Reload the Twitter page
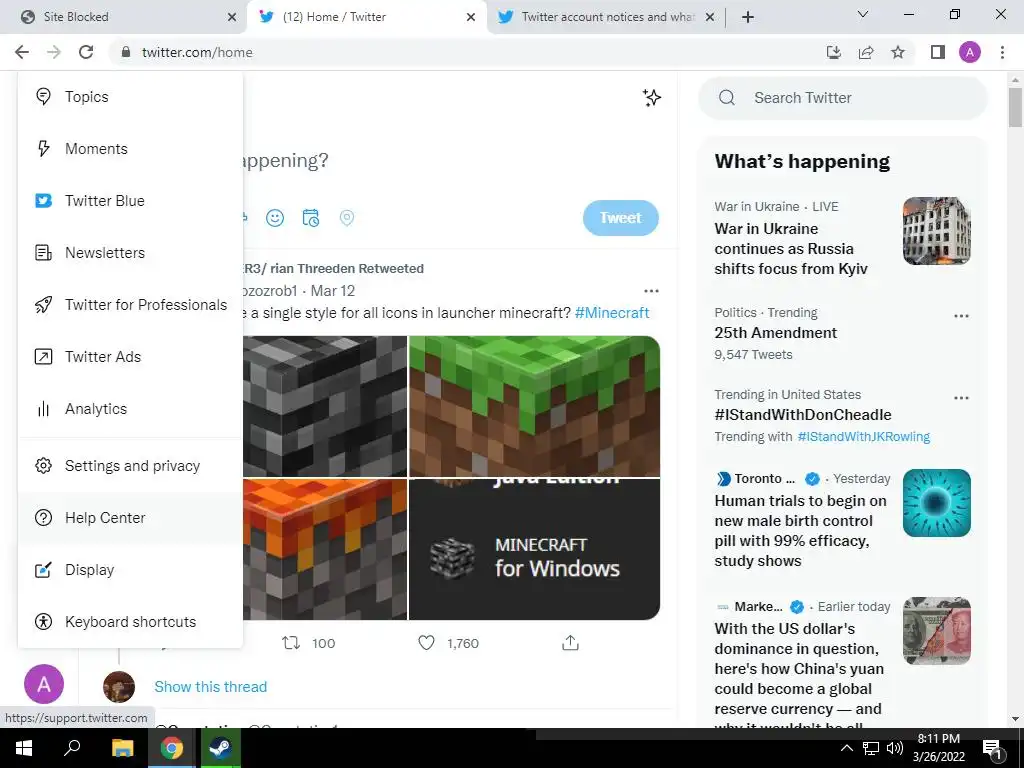This screenshot has height=768, width=1024. pyautogui.click(x=86, y=52)
